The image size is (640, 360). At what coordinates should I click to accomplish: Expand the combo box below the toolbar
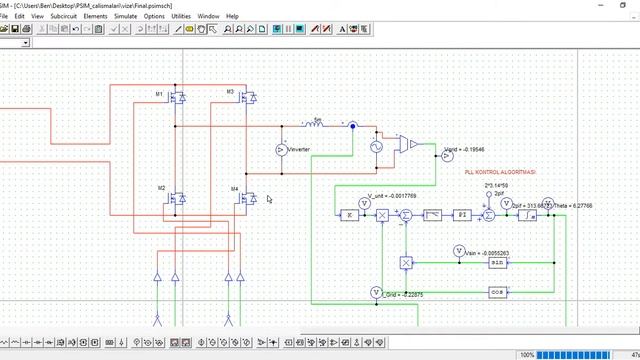coord(26,43)
